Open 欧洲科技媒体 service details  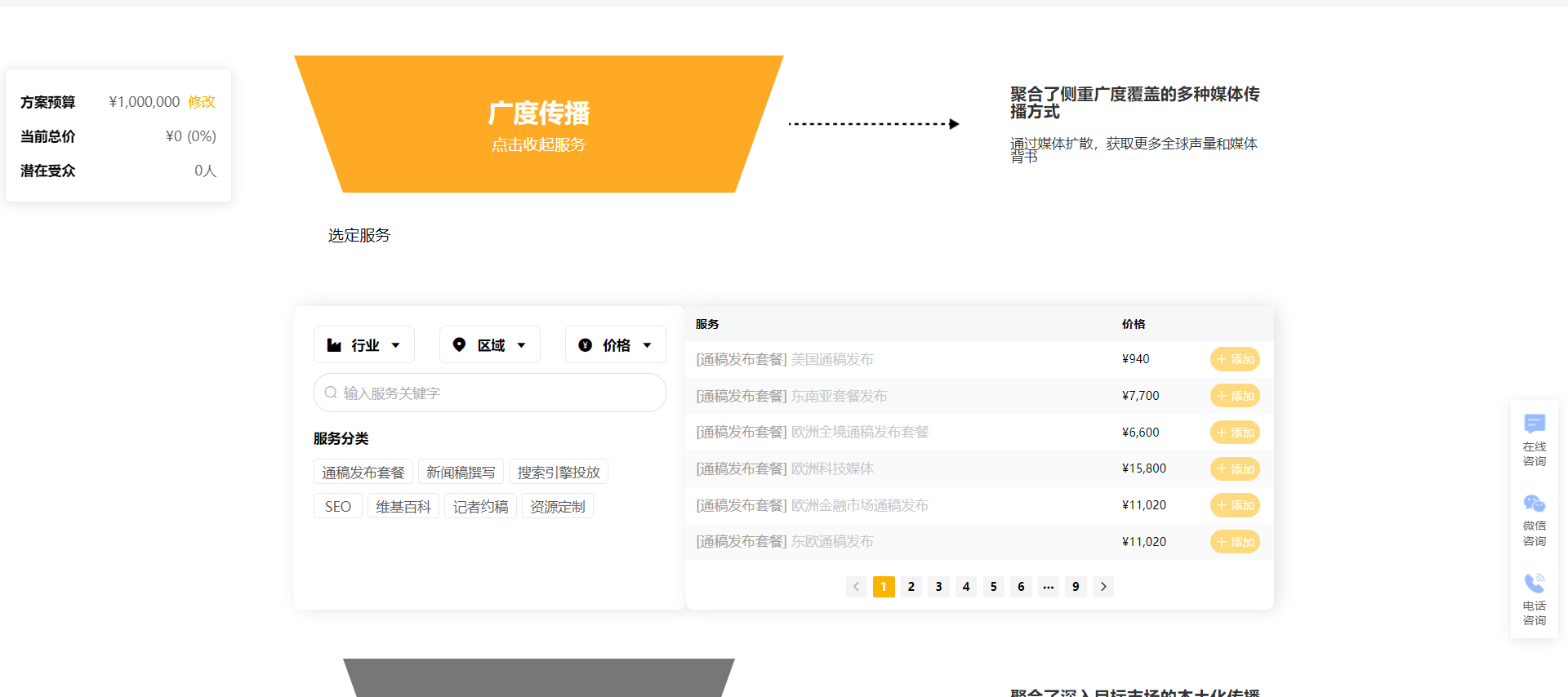[785, 468]
